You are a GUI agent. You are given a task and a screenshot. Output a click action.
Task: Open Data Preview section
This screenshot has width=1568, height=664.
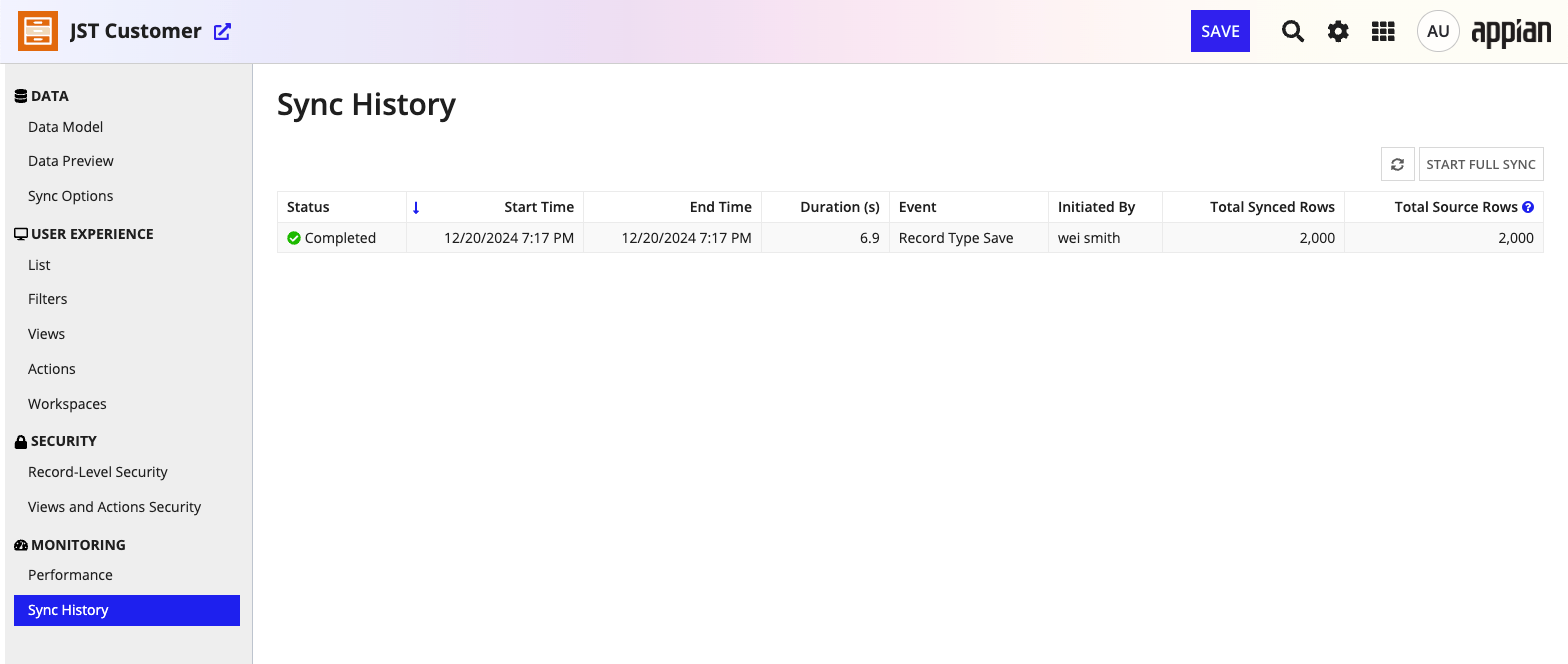pyautogui.click(x=71, y=161)
